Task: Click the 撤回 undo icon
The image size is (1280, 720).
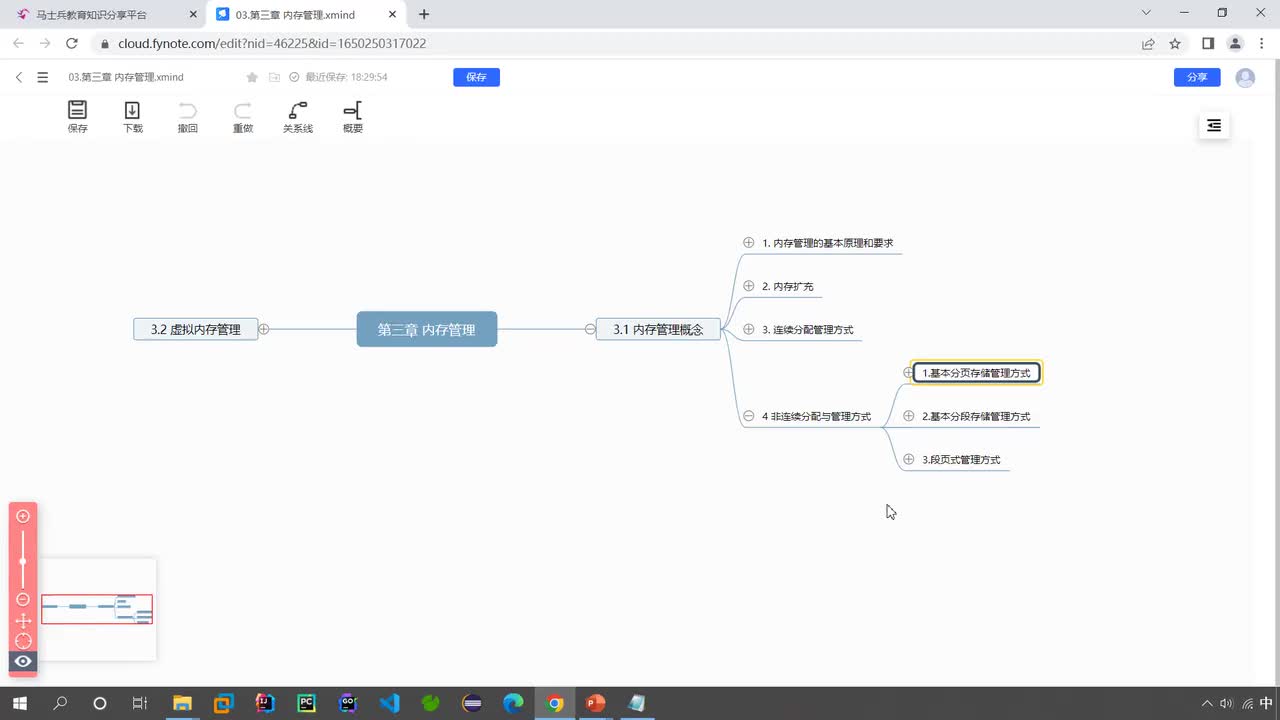Action: coord(187,116)
